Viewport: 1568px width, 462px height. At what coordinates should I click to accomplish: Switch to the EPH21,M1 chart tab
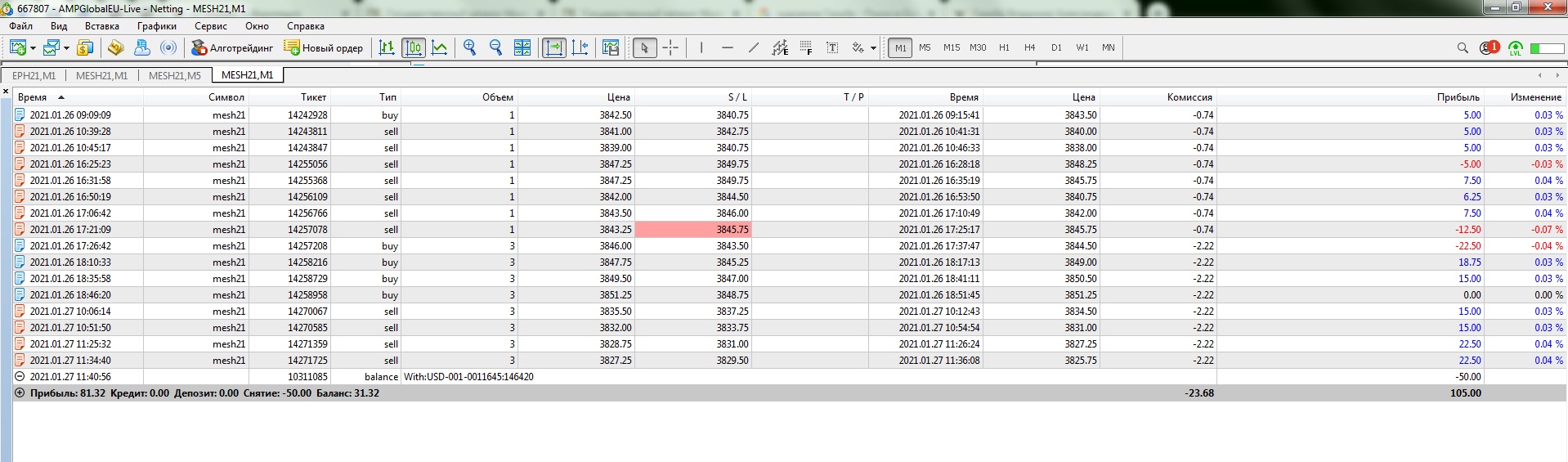point(34,75)
